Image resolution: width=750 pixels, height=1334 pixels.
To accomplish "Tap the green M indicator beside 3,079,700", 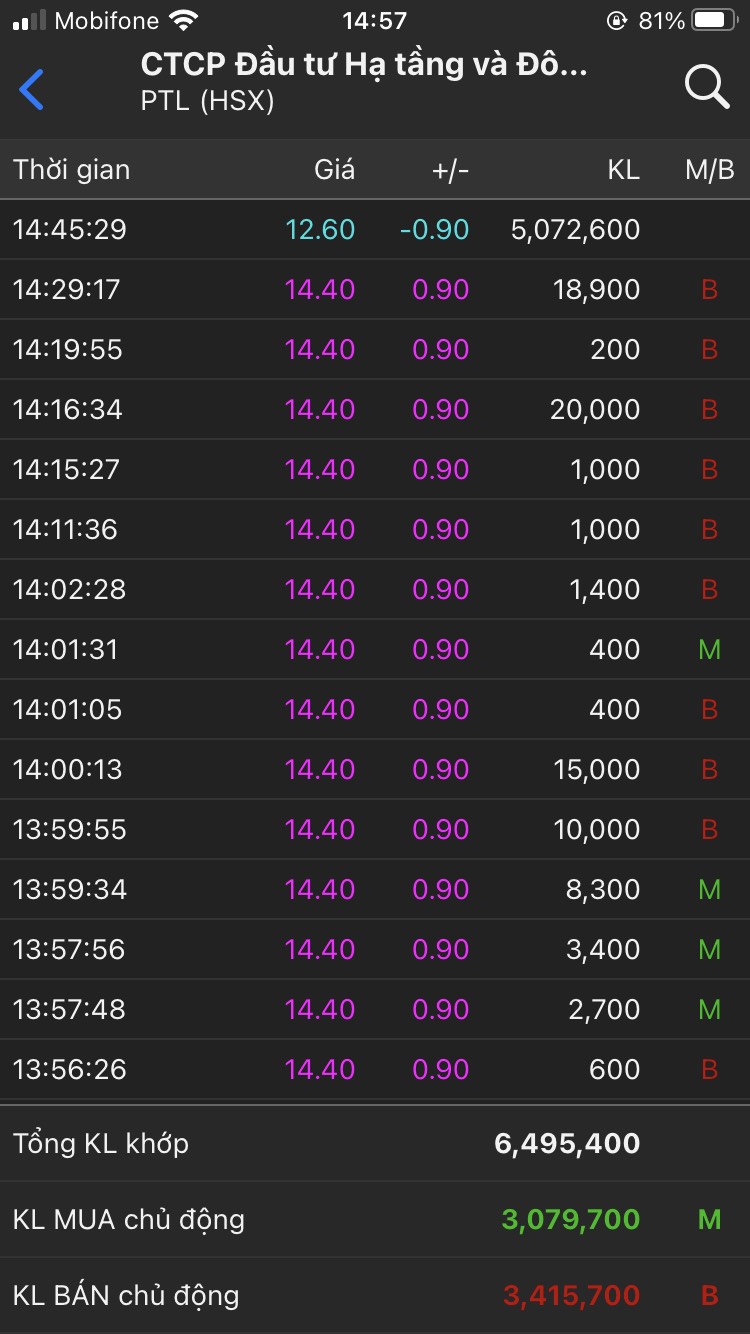I will pos(709,1219).
